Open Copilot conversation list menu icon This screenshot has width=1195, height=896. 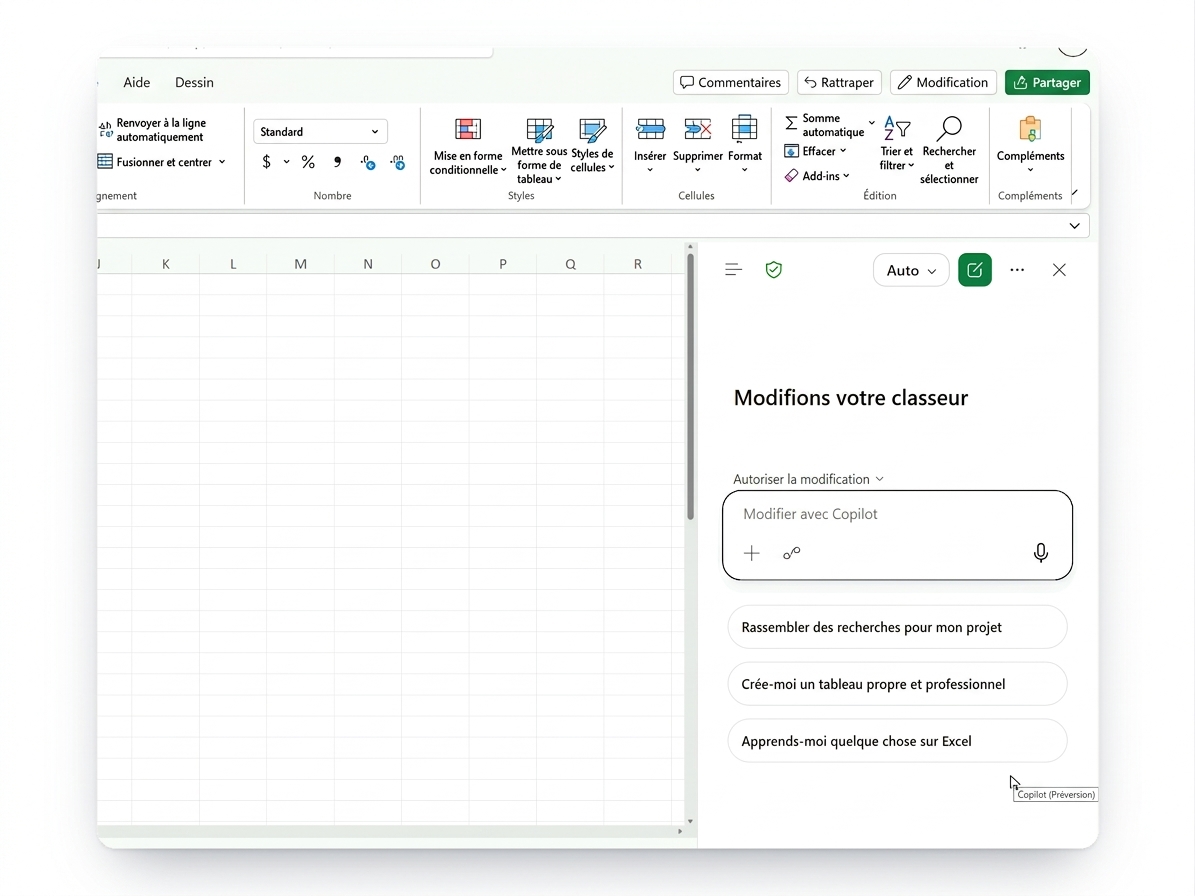[x=733, y=270]
